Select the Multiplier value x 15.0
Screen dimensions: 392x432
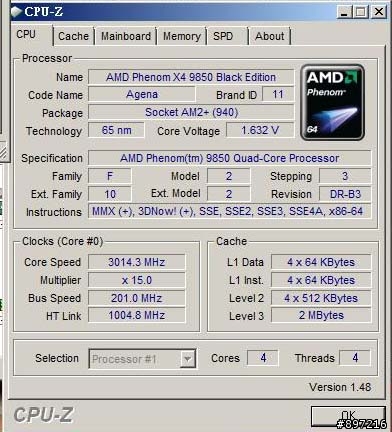[x=136, y=280]
